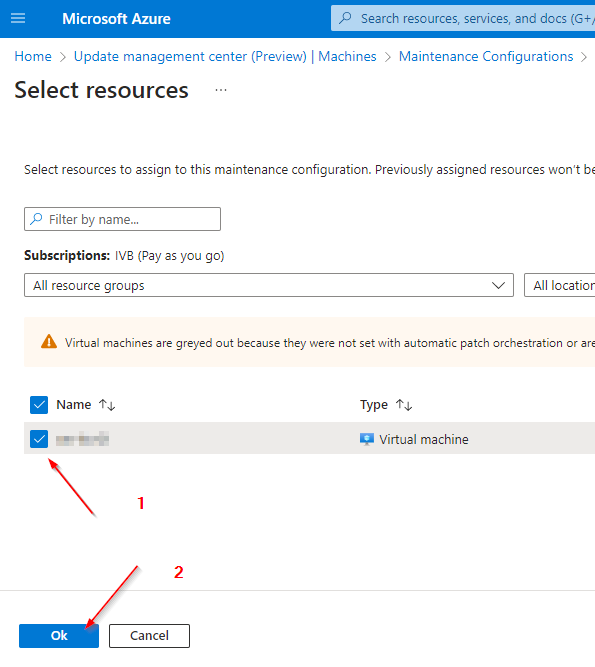595x667 pixels.
Task: Toggle the select-all checkbox beside Name
Action: click(39, 405)
